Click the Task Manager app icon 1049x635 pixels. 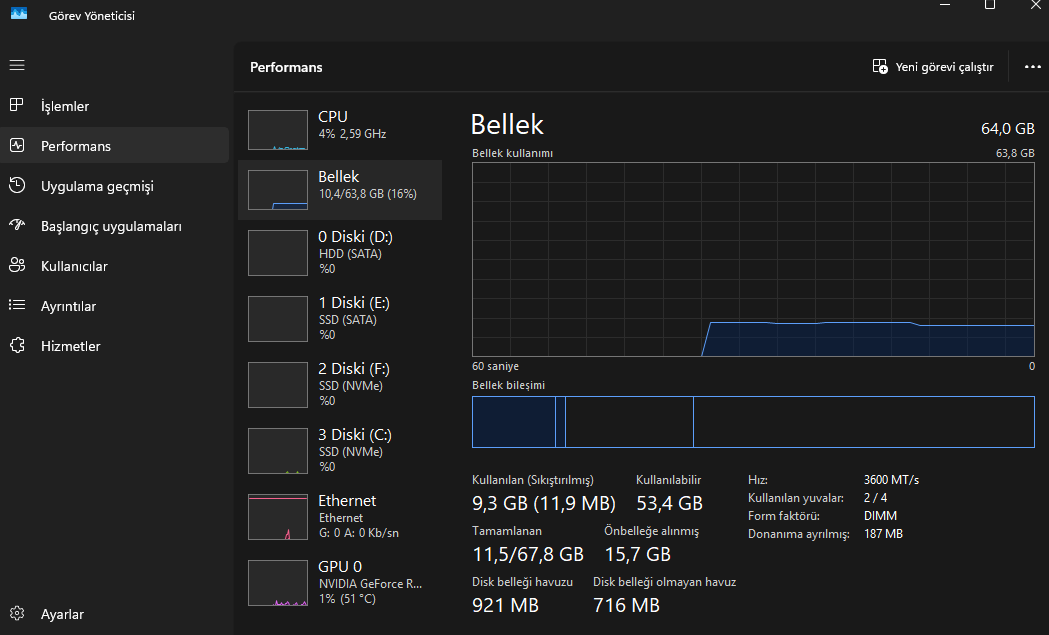tap(19, 14)
